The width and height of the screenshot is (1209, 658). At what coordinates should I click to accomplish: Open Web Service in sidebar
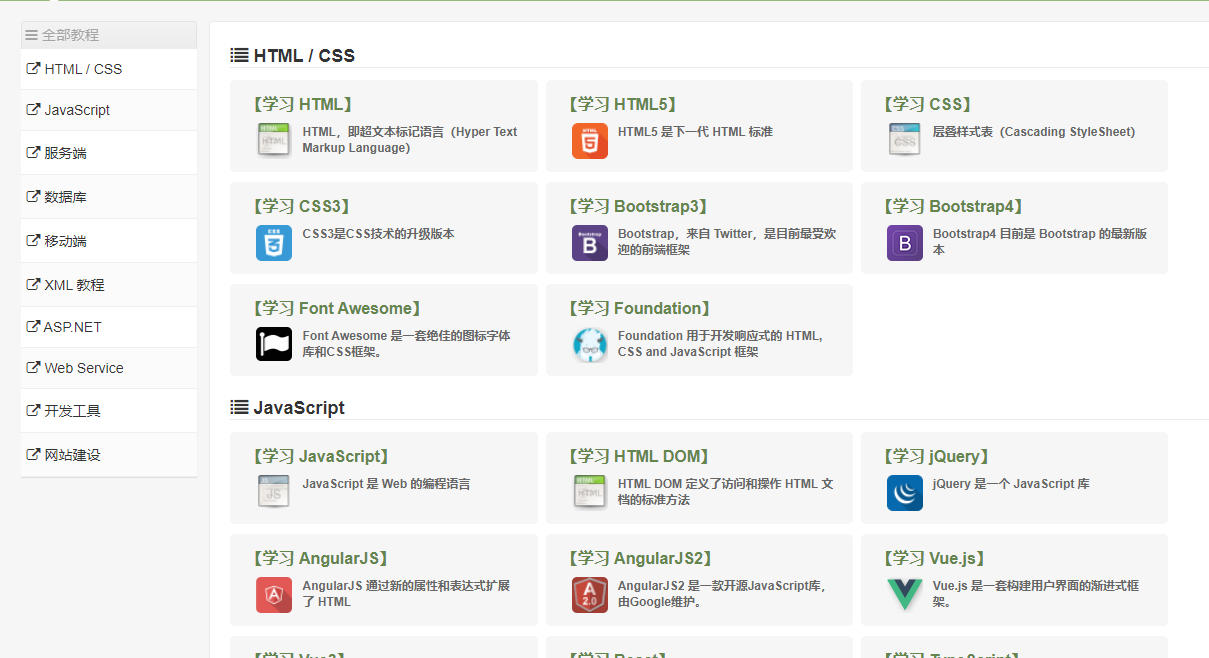tap(109, 368)
